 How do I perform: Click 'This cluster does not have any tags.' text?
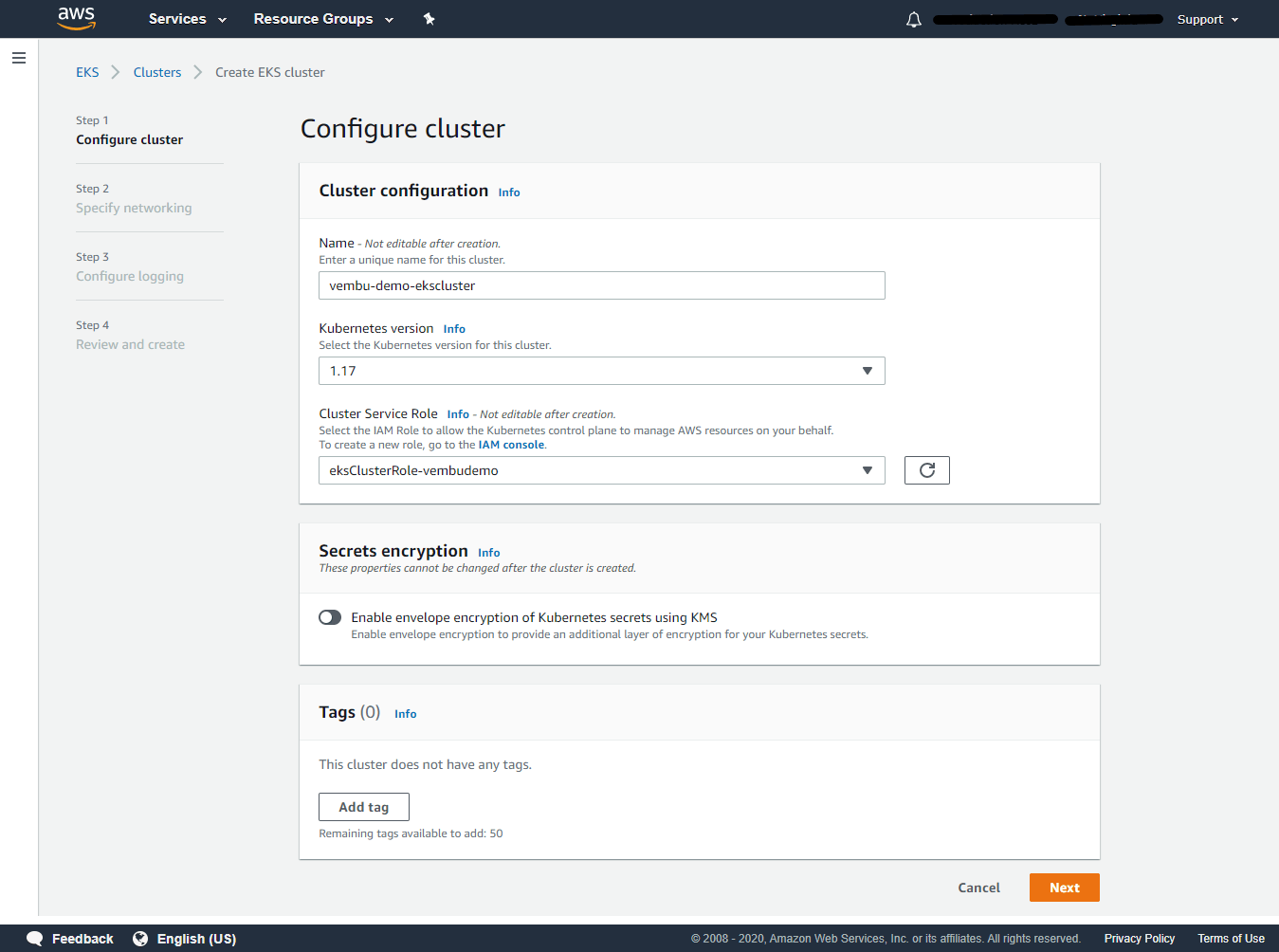click(x=426, y=764)
